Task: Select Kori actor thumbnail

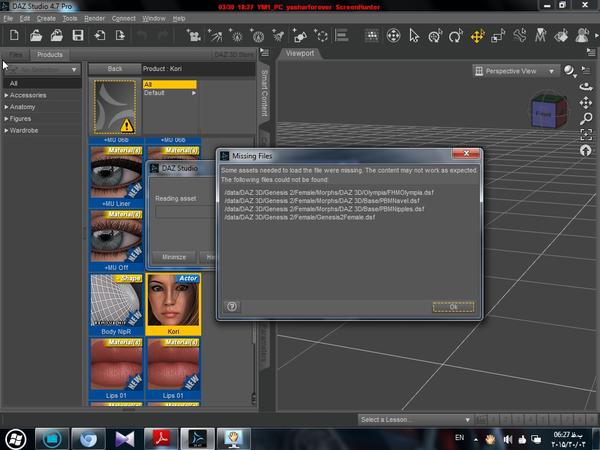Action: coord(173,304)
